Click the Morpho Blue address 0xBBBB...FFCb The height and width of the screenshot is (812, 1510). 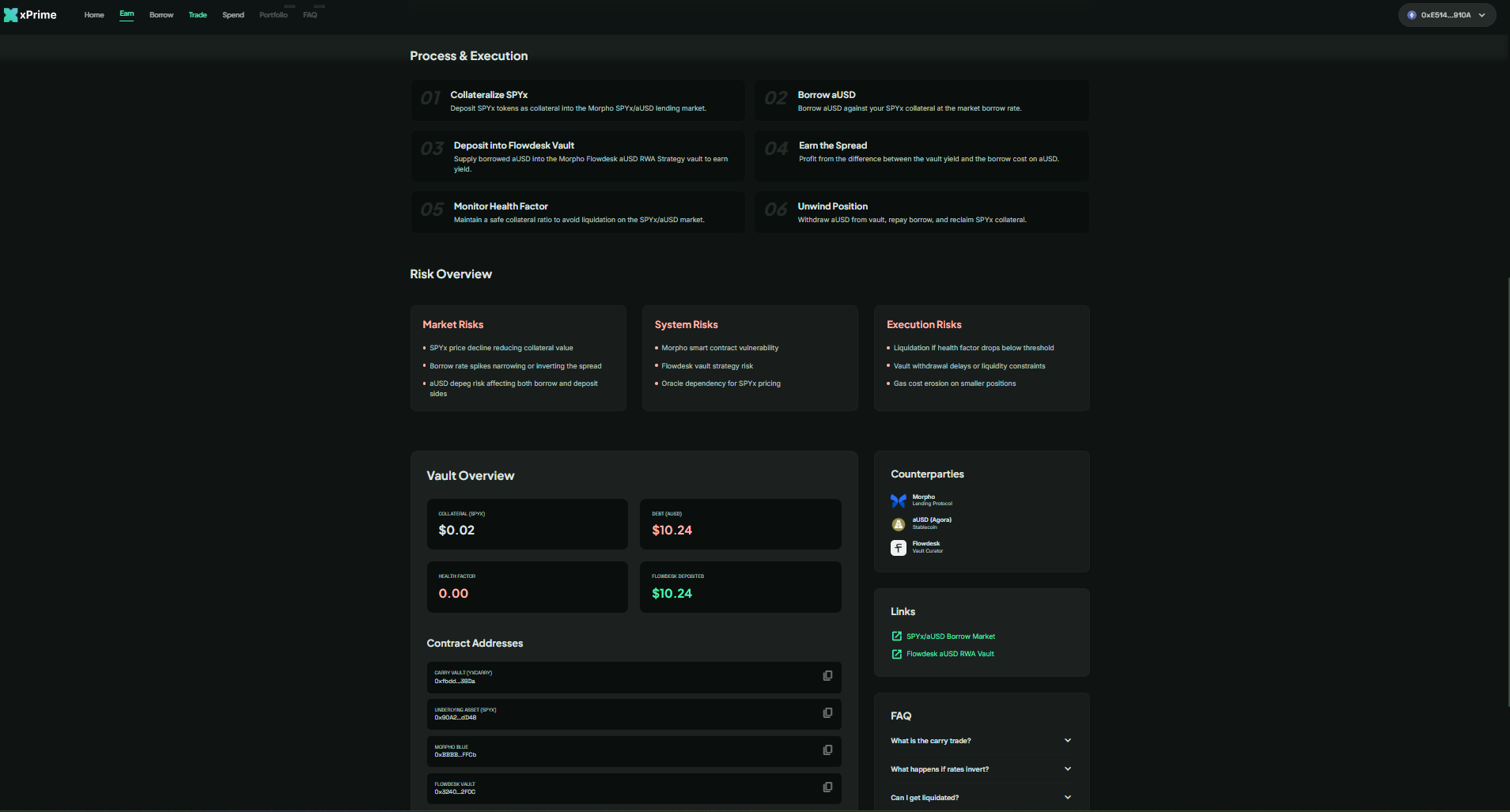click(456, 755)
